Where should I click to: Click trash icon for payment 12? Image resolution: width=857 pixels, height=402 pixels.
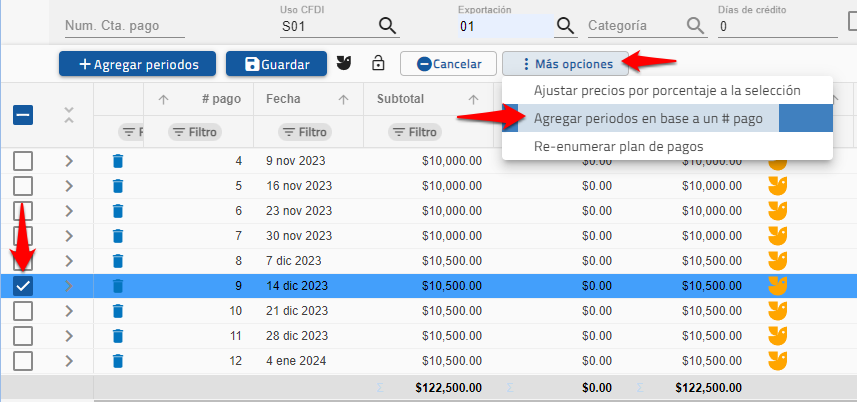tap(118, 361)
